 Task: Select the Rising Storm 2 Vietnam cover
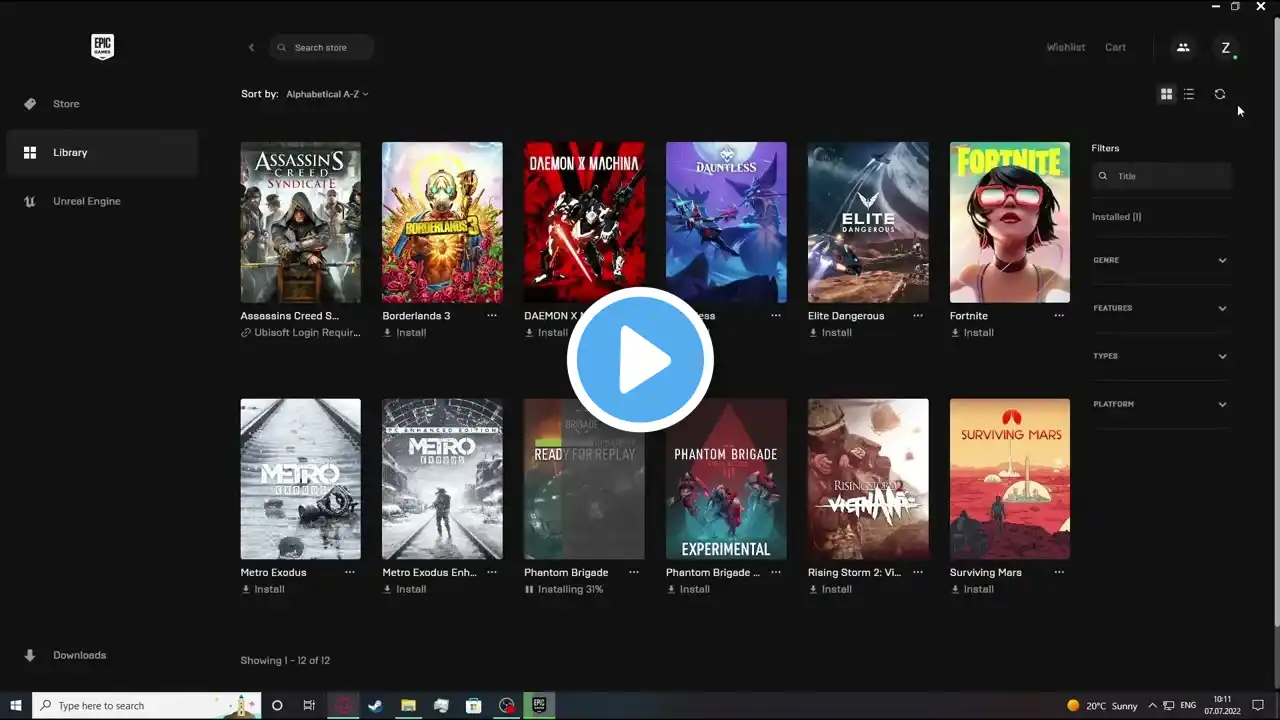pyautogui.click(x=868, y=479)
